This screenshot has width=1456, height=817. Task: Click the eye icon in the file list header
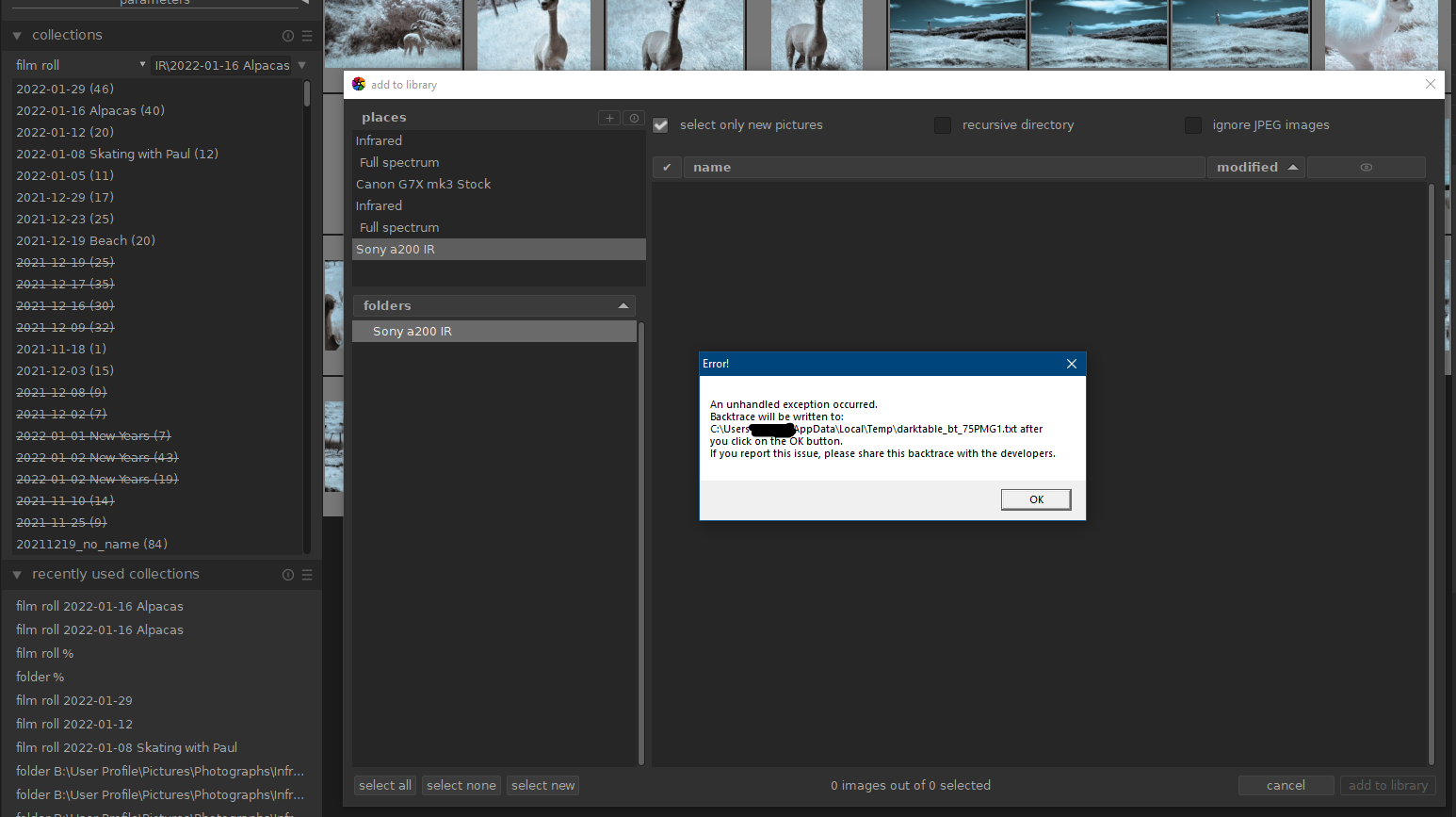click(1367, 167)
